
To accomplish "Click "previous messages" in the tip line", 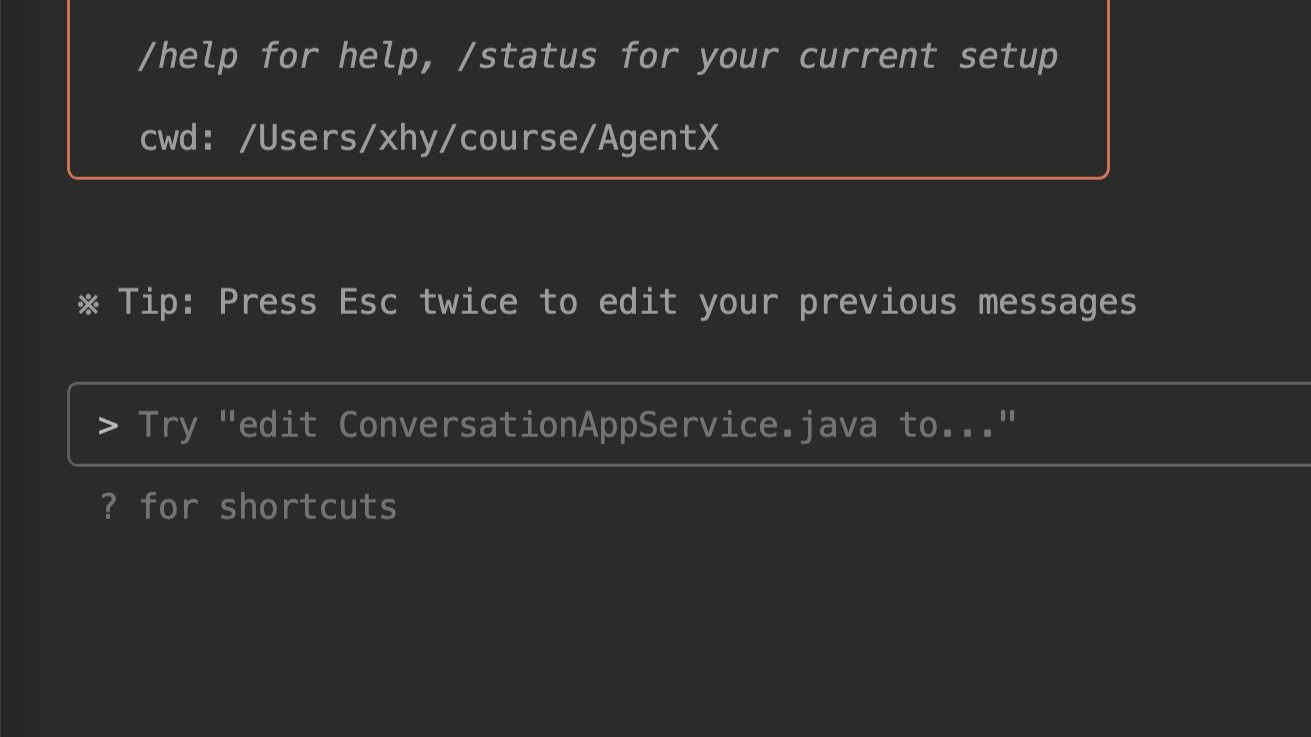I will (967, 302).
